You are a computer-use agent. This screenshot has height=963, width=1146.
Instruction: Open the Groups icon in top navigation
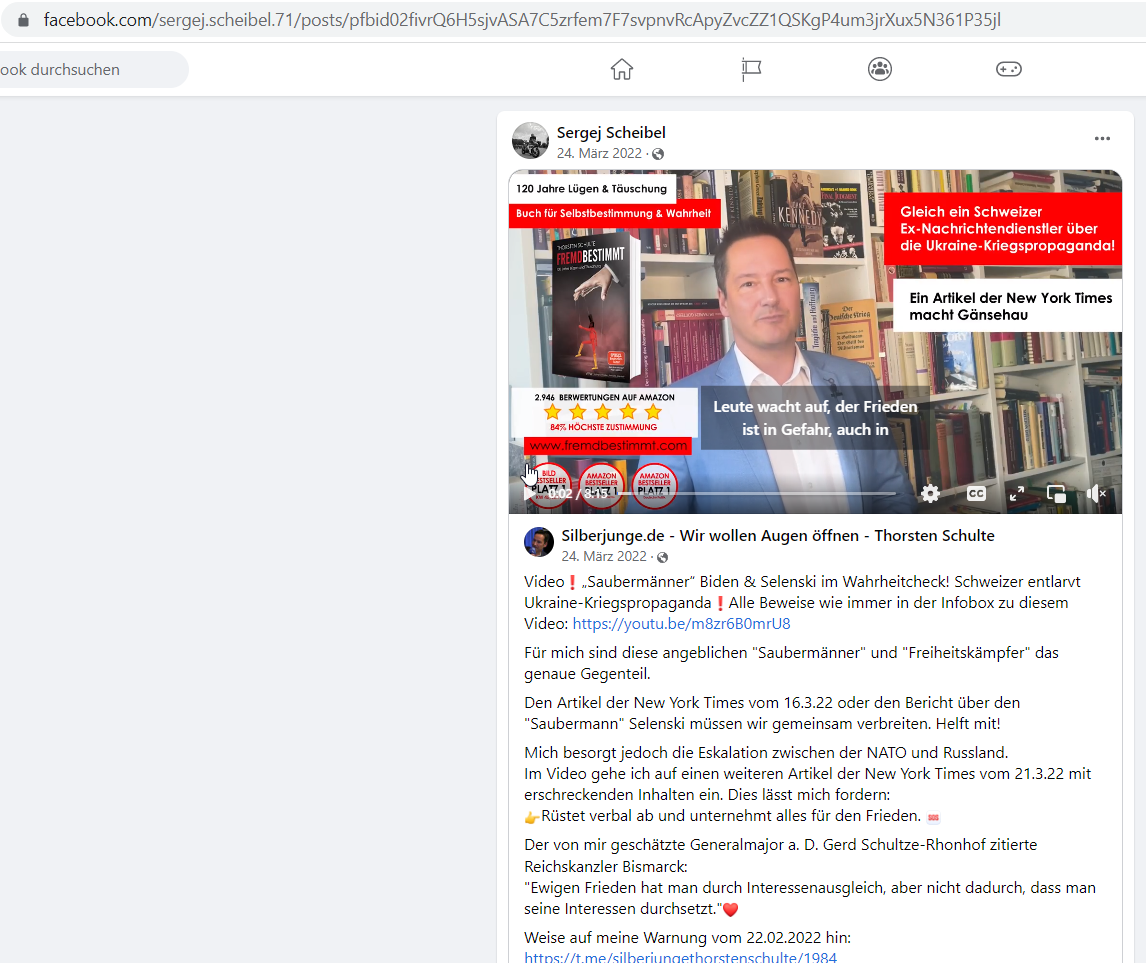point(880,69)
